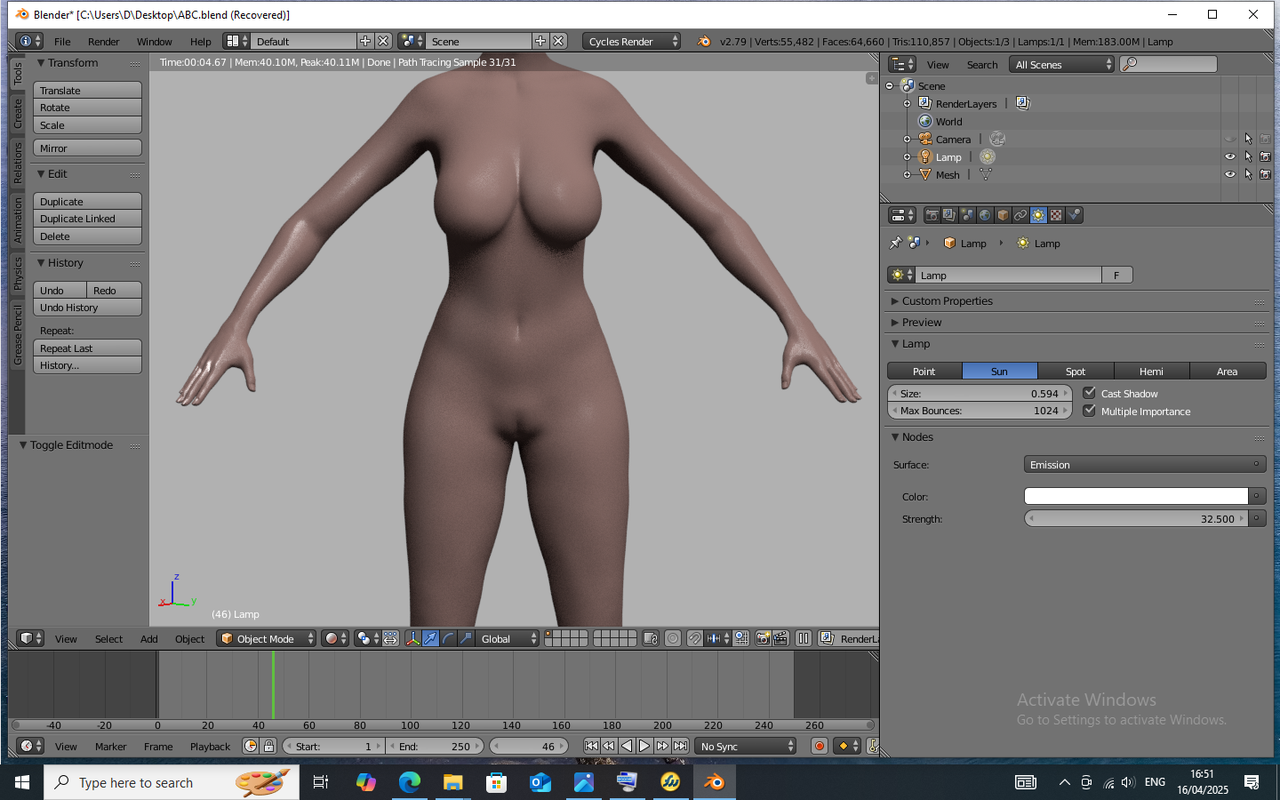Hide the Mesh with its eye icon
This screenshot has width=1280, height=800.
[1230, 175]
